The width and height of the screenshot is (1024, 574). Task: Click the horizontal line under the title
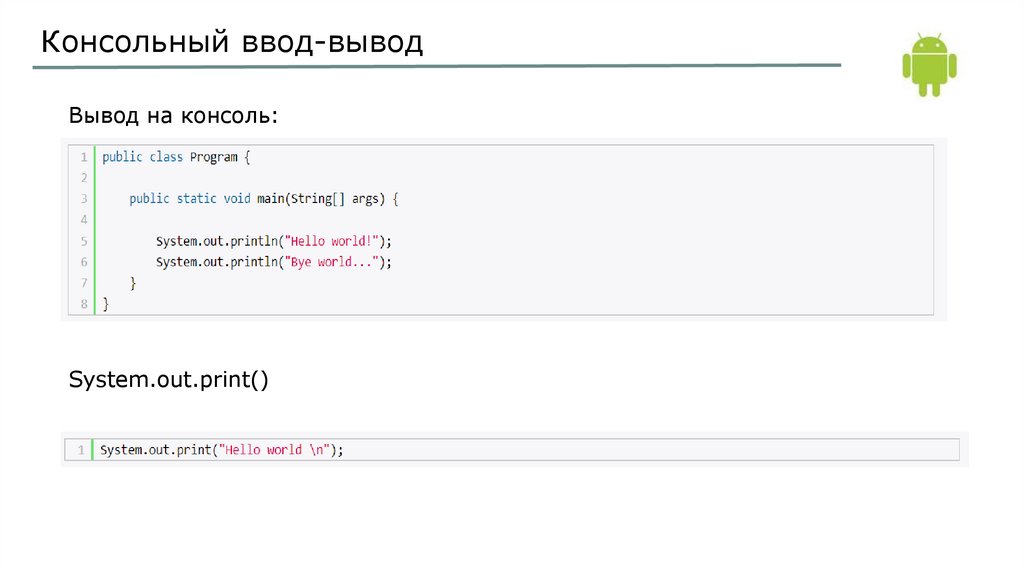pyautogui.click(x=436, y=67)
